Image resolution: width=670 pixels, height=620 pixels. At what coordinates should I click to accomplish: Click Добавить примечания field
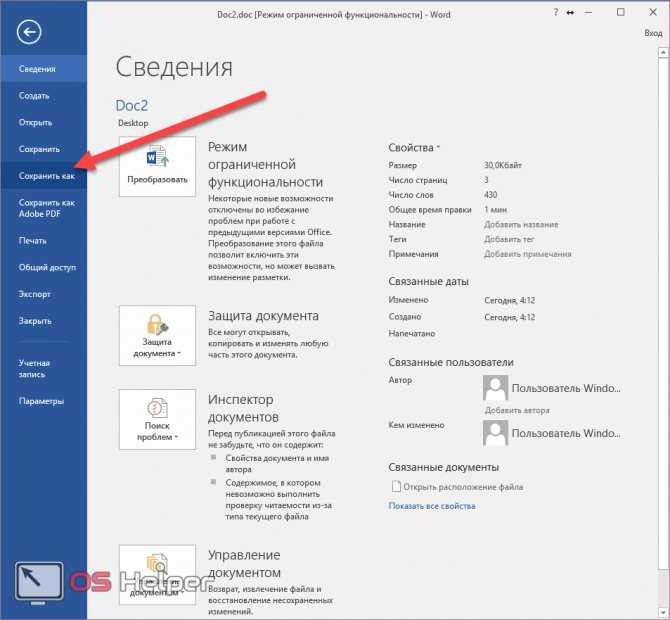pos(527,254)
